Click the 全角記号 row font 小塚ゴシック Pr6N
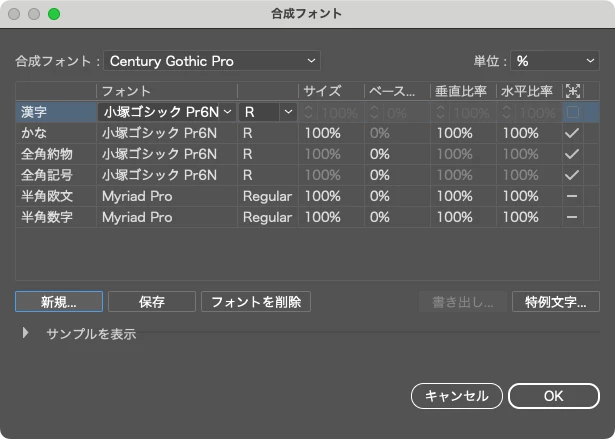 click(x=159, y=175)
